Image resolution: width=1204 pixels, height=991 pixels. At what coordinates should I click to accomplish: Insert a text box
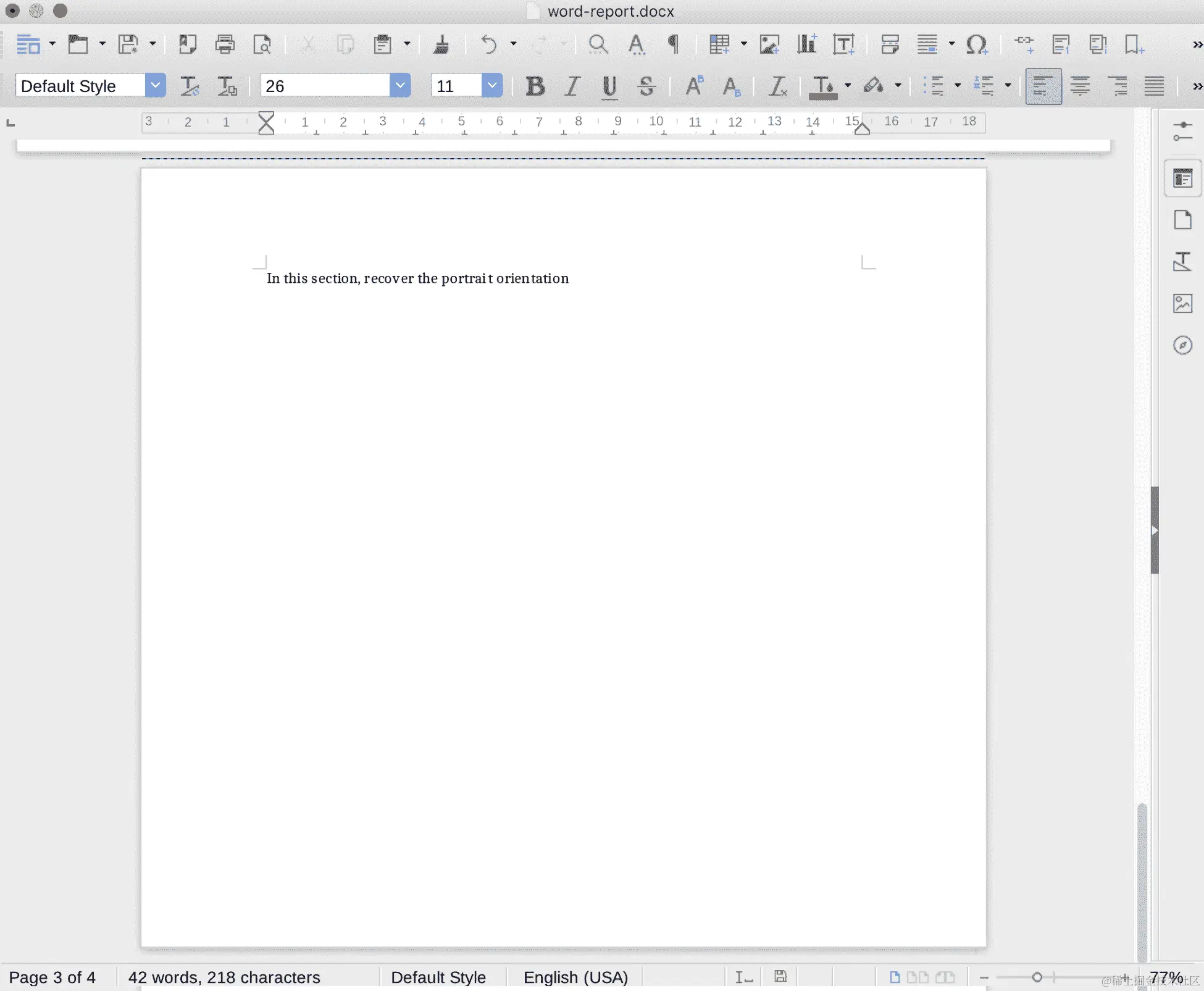tap(844, 44)
